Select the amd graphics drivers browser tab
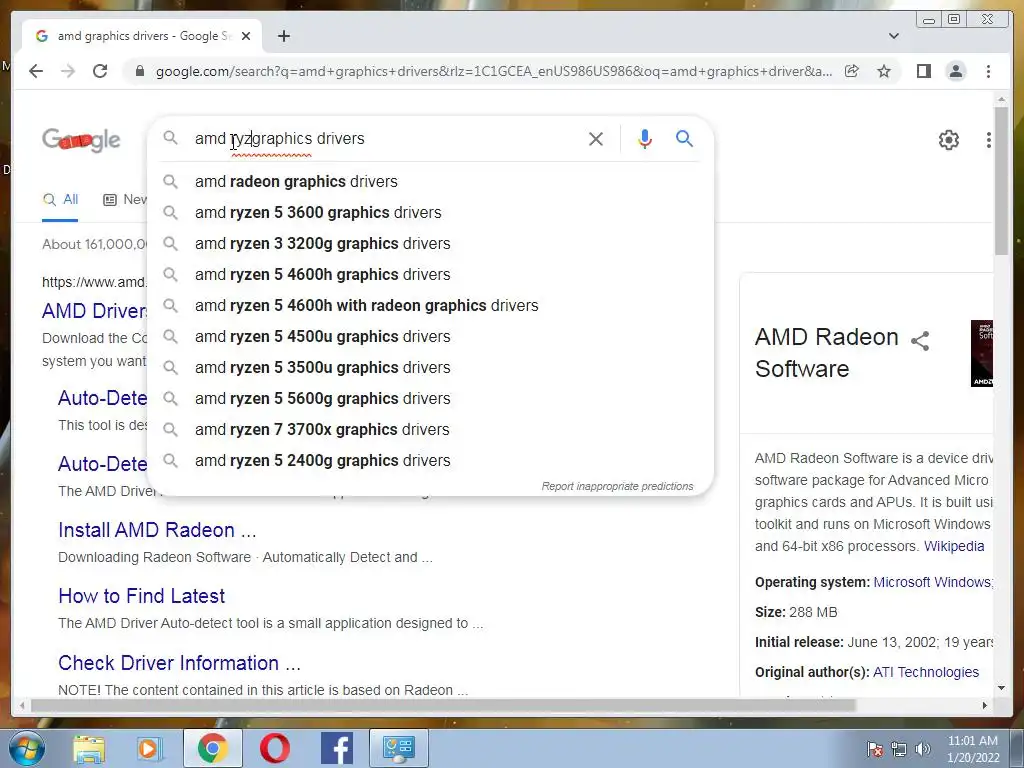The height and width of the screenshot is (768, 1024). pos(142,36)
